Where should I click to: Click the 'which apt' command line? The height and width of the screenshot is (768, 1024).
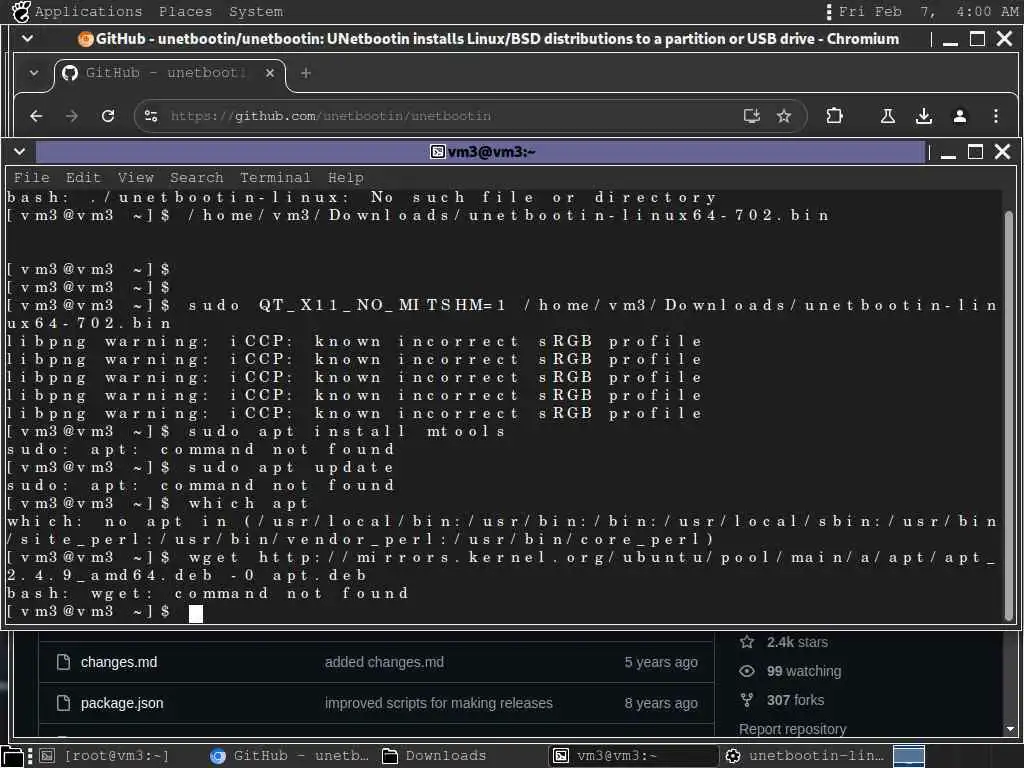tap(157, 504)
